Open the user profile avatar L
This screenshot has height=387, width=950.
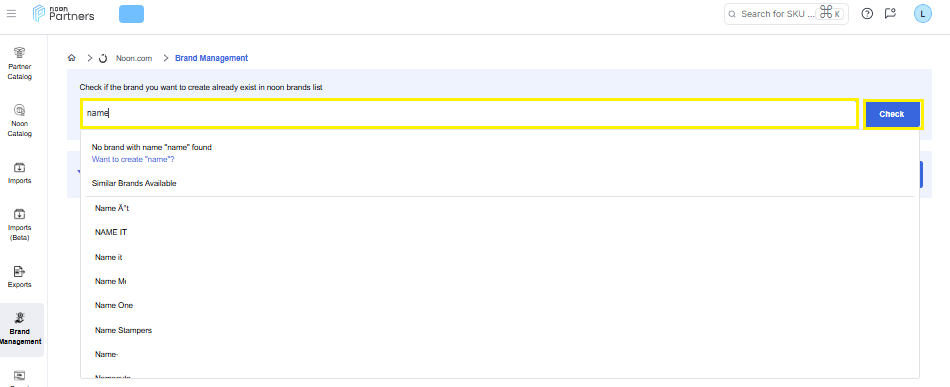coord(922,13)
